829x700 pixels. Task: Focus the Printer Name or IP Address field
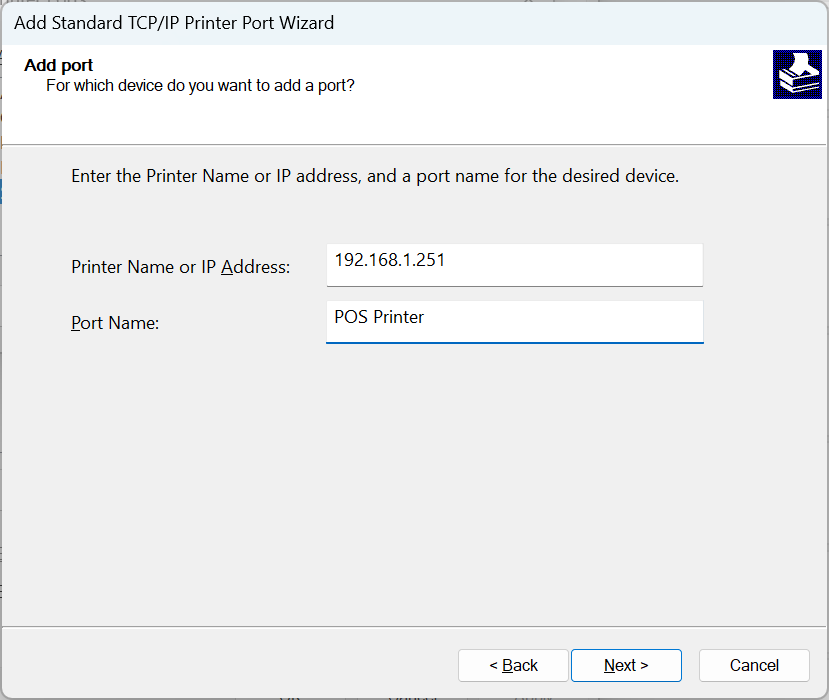coord(514,265)
